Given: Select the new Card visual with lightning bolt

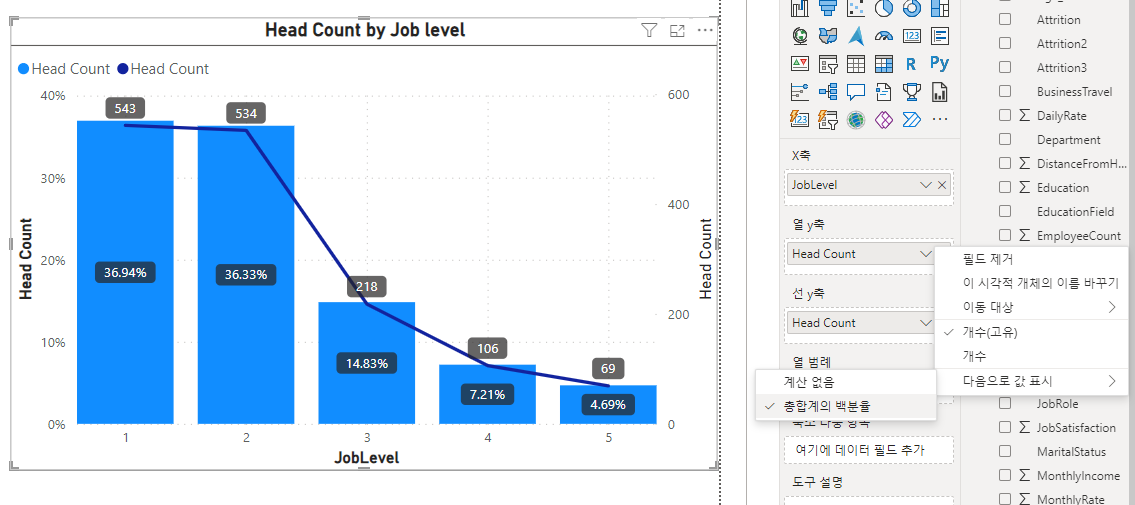Looking at the screenshot, I should pyautogui.click(x=800, y=119).
